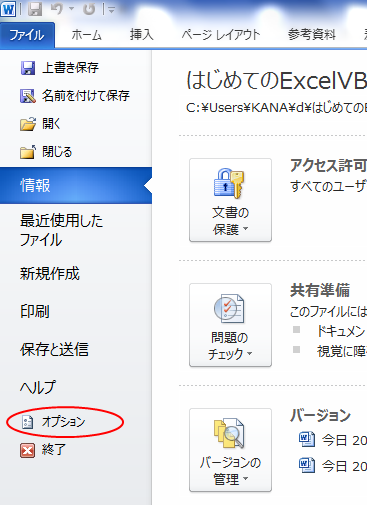The height and width of the screenshot is (505, 367).
Task: Click the 名前を付けて保存 icon
Action: [28, 96]
